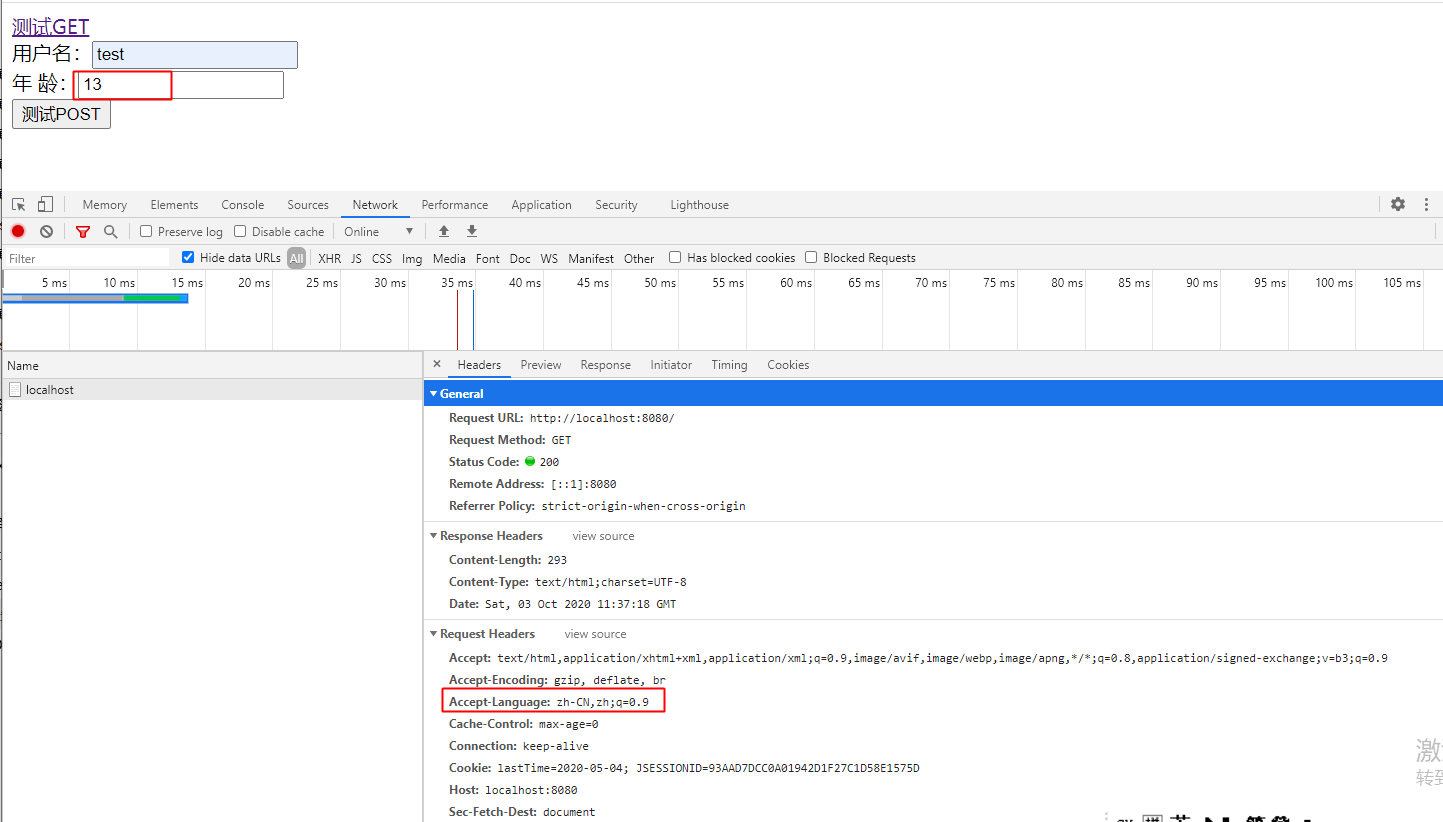This screenshot has height=822, width=1443.
Task: Switch to the Elements tab
Action: point(175,205)
